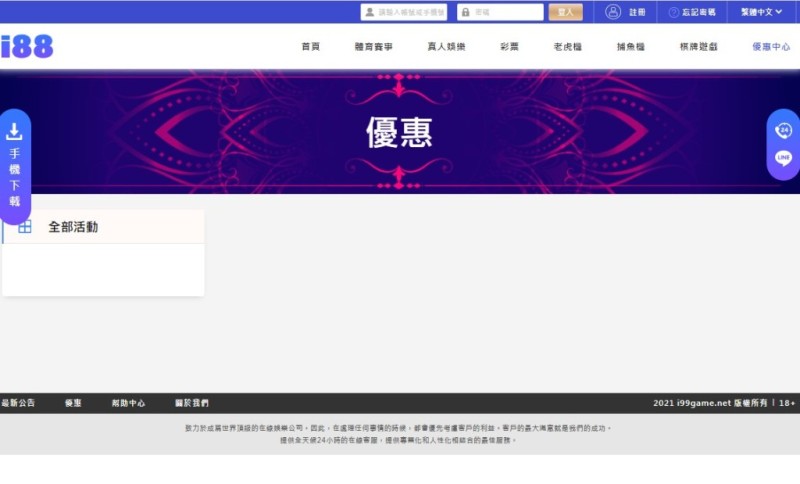The height and width of the screenshot is (484, 800).
Task: Open the 24-hour customer service icon
Action: (x=783, y=131)
